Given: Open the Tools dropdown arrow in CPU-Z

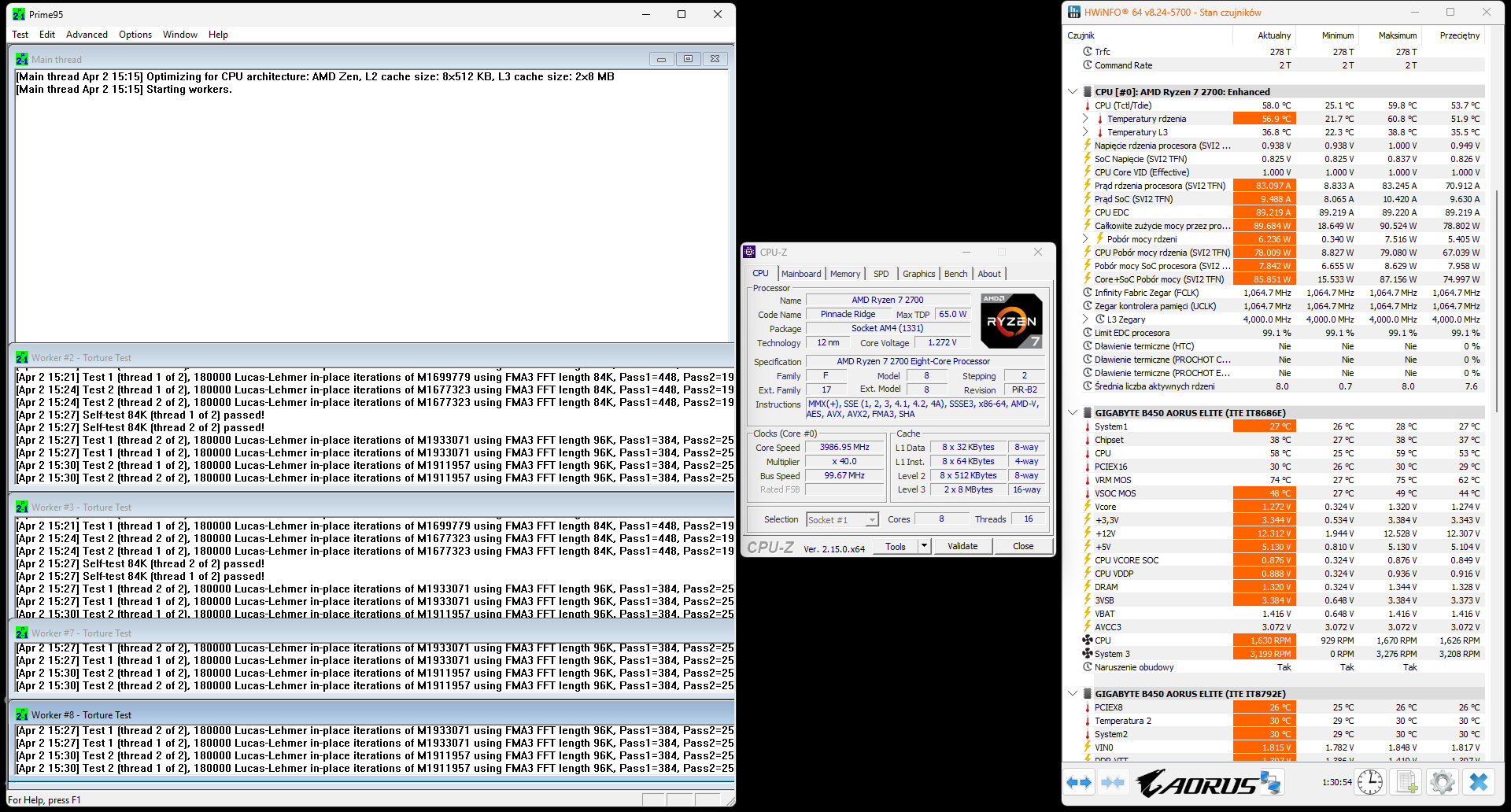Looking at the screenshot, I should click(925, 546).
